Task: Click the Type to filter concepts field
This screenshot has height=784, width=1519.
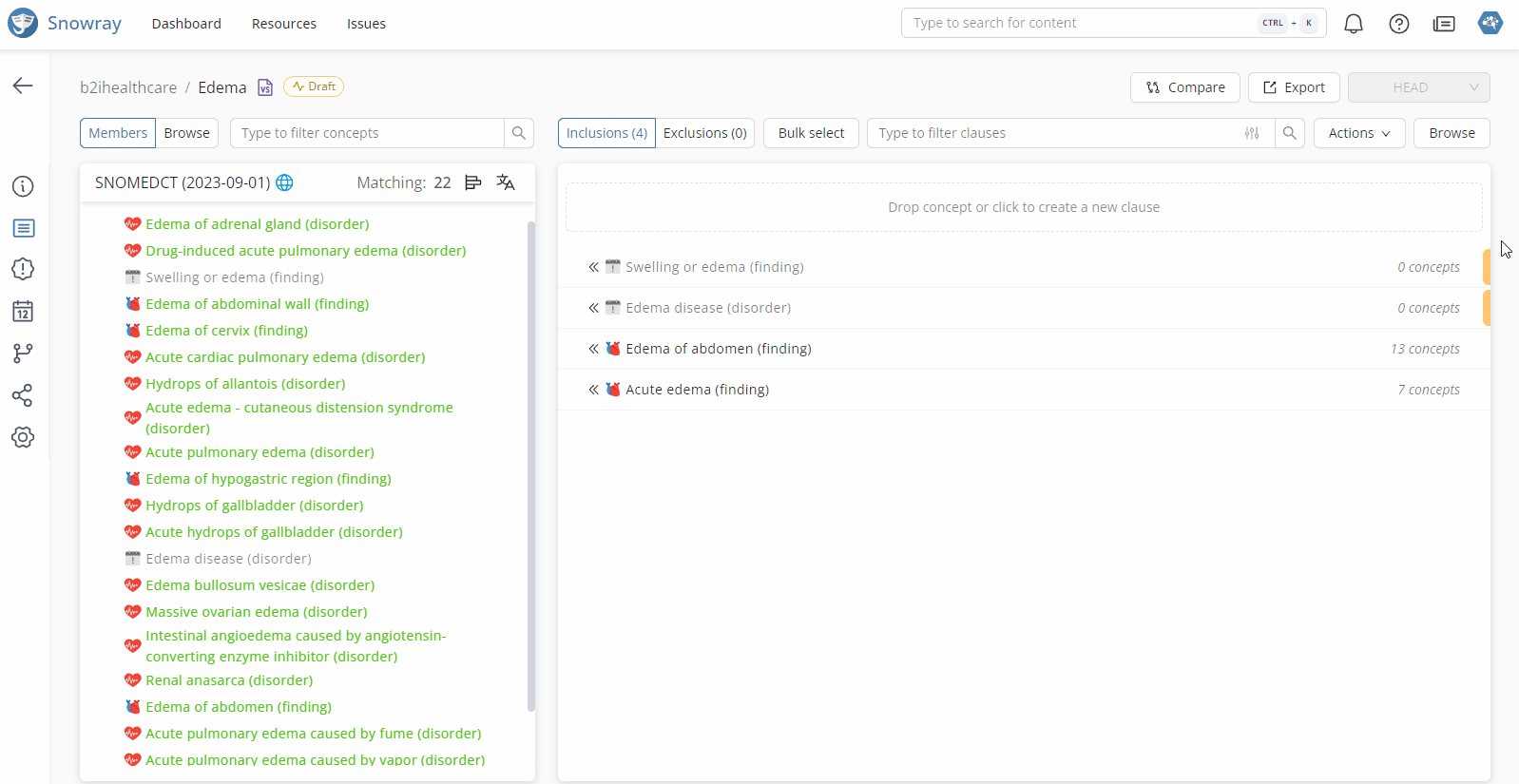Action: click(367, 133)
